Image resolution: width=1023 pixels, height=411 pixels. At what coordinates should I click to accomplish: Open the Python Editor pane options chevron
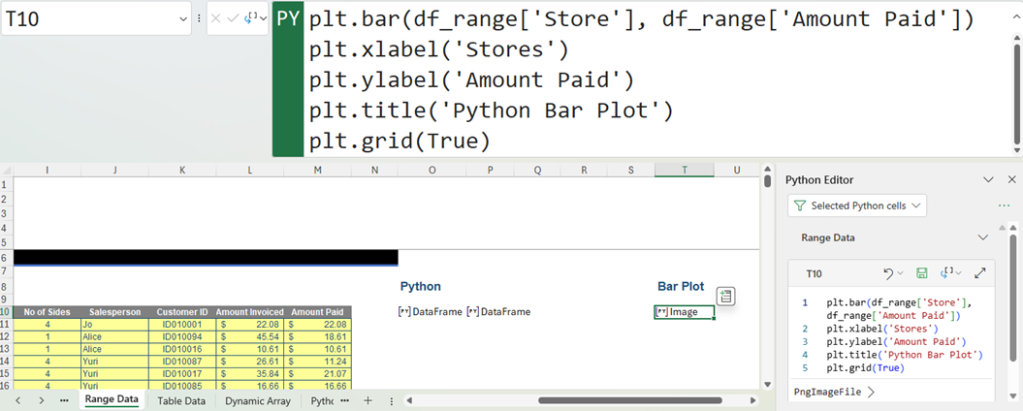click(x=987, y=180)
